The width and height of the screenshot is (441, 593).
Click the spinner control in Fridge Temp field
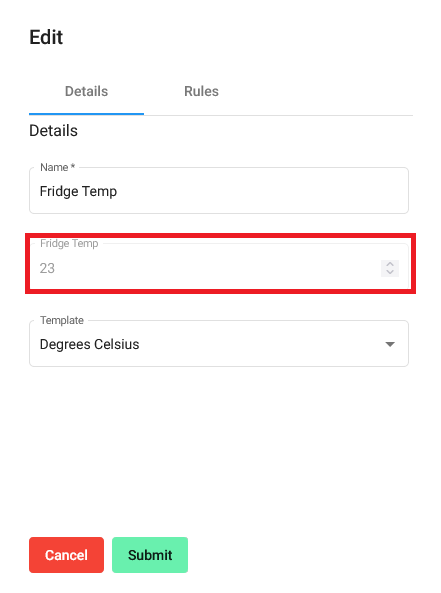click(x=390, y=269)
